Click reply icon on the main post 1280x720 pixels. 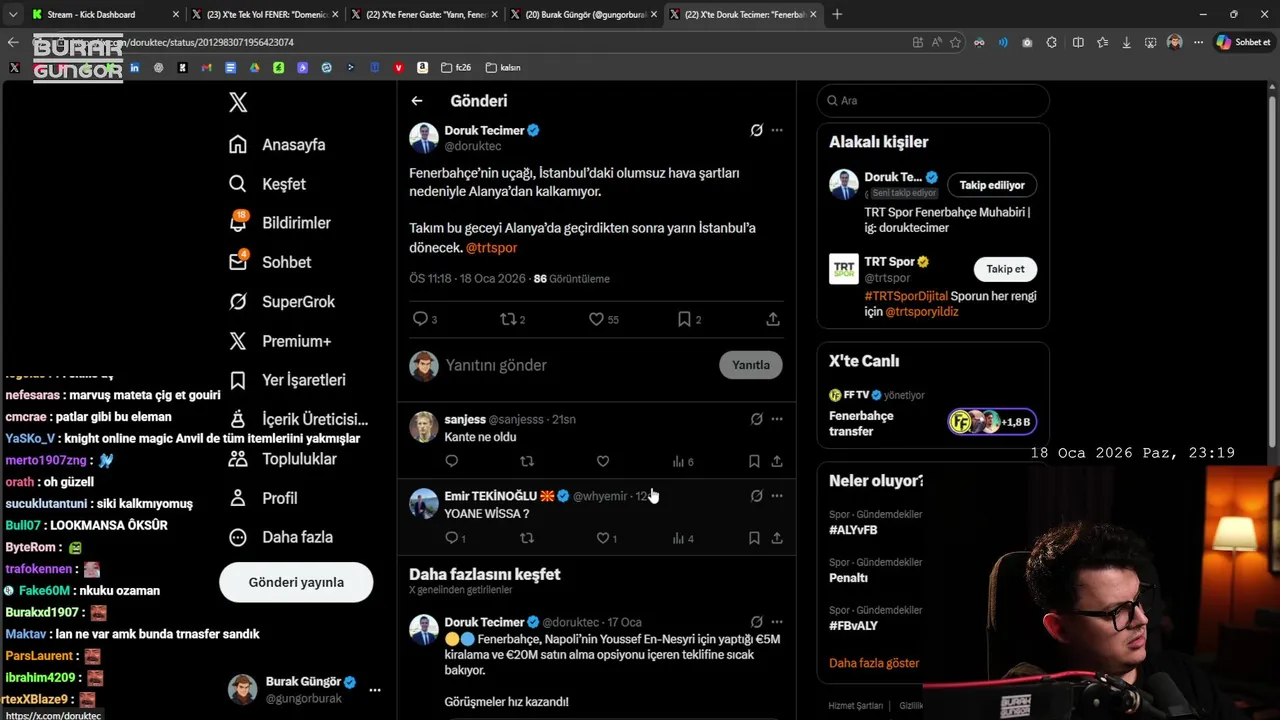[420, 319]
